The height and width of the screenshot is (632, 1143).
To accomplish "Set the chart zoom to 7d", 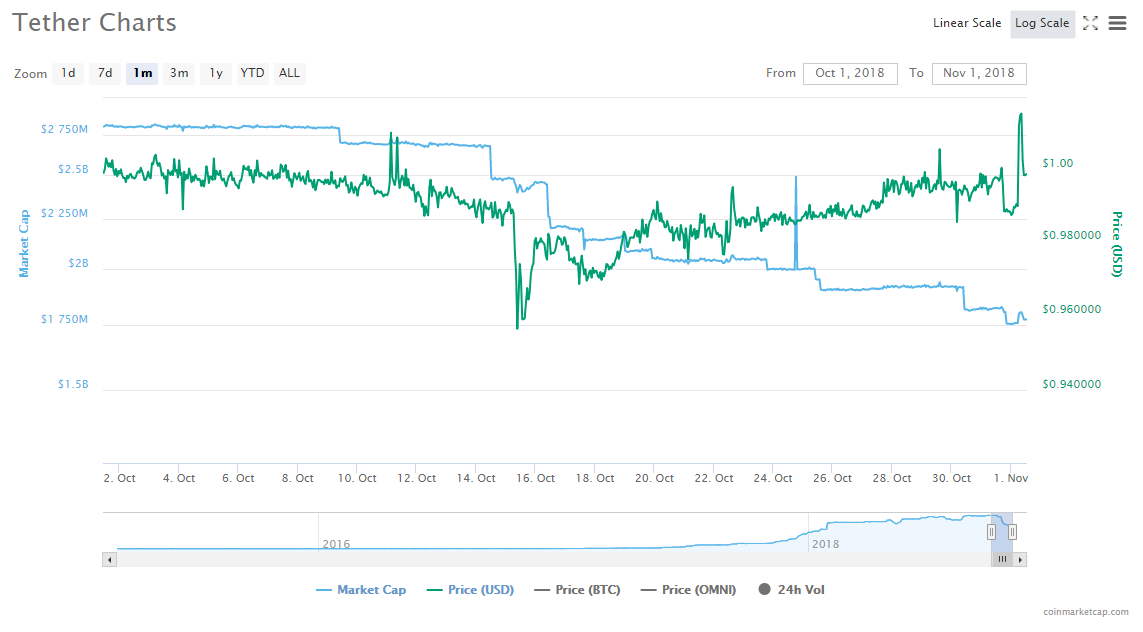I will tap(104, 73).
